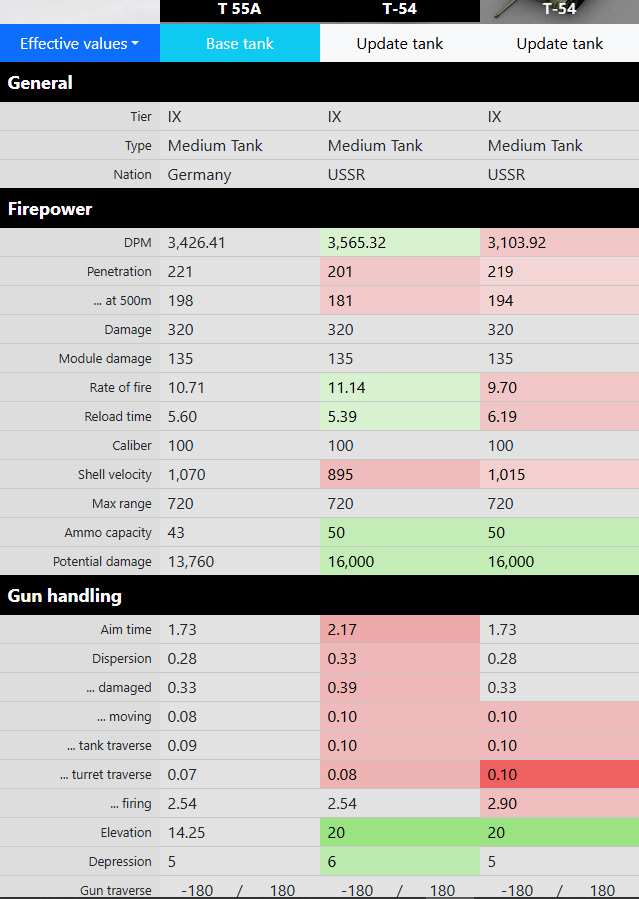Click the Shell velocity row label
Image resolution: width=639 pixels, height=899 pixels.
click(115, 475)
